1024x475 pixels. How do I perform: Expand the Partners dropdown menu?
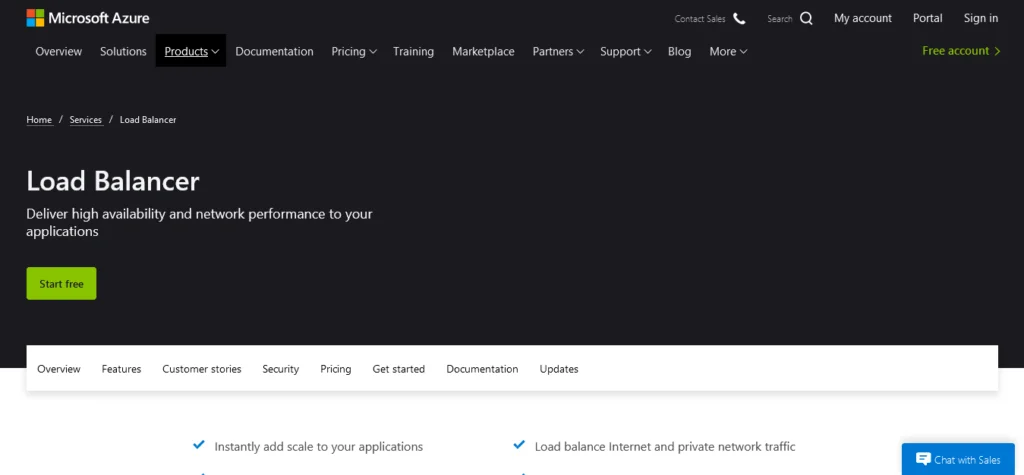pyautogui.click(x=558, y=52)
